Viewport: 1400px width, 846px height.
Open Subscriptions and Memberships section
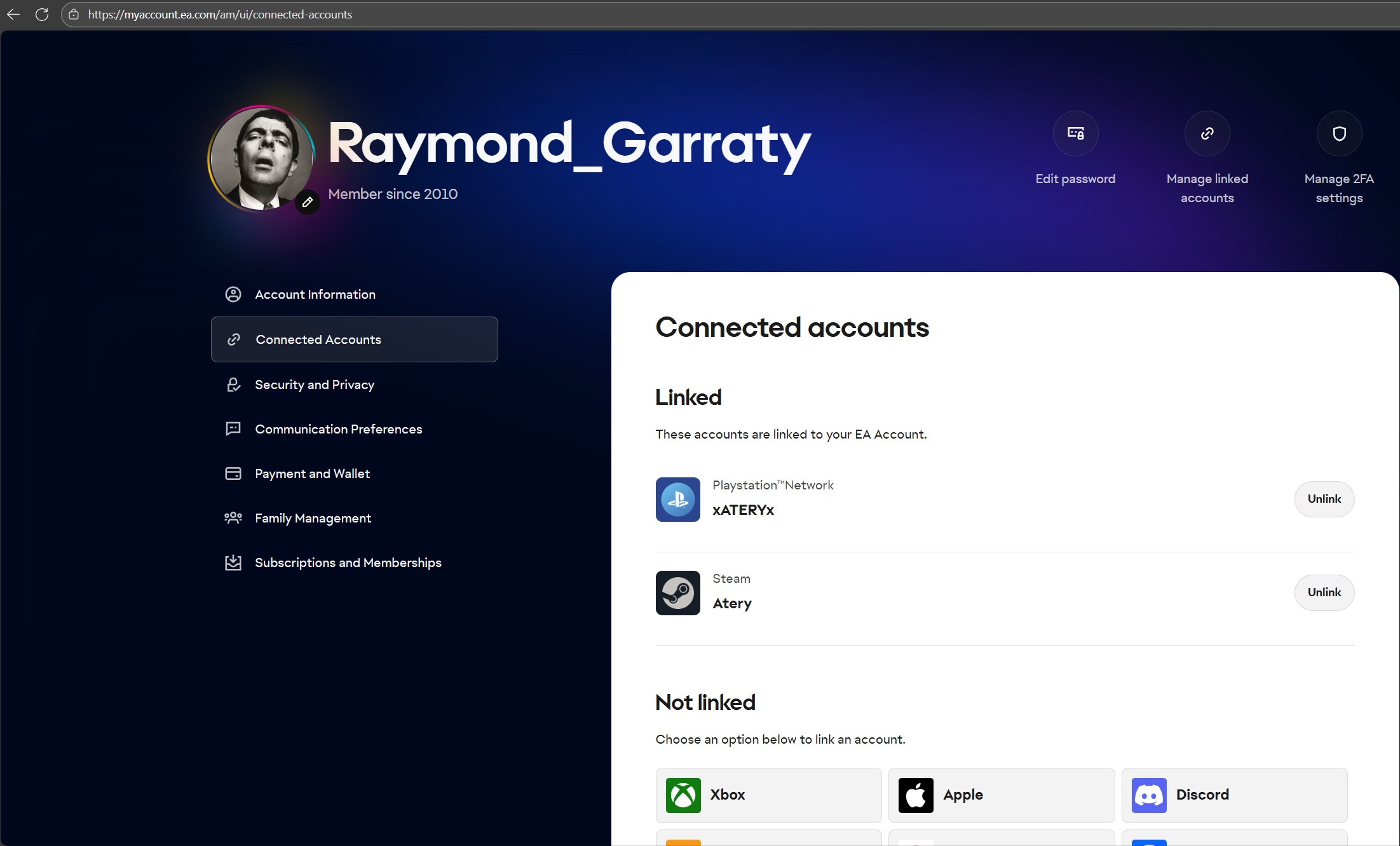coord(348,563)
